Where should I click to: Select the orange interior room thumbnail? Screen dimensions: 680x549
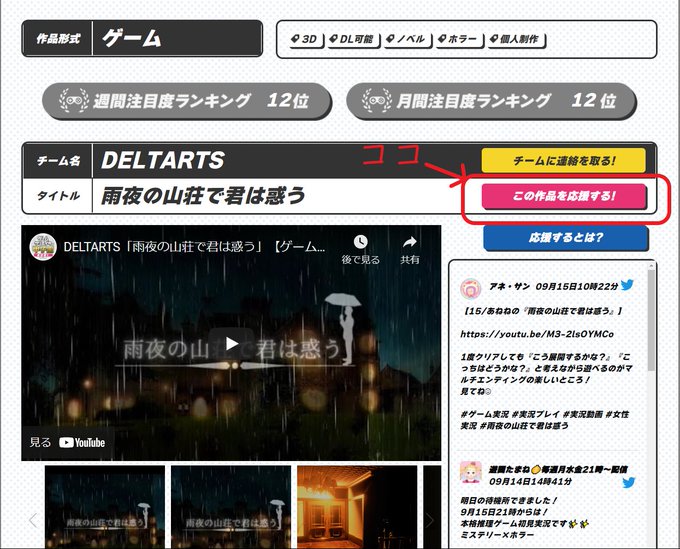pos(357,507)
